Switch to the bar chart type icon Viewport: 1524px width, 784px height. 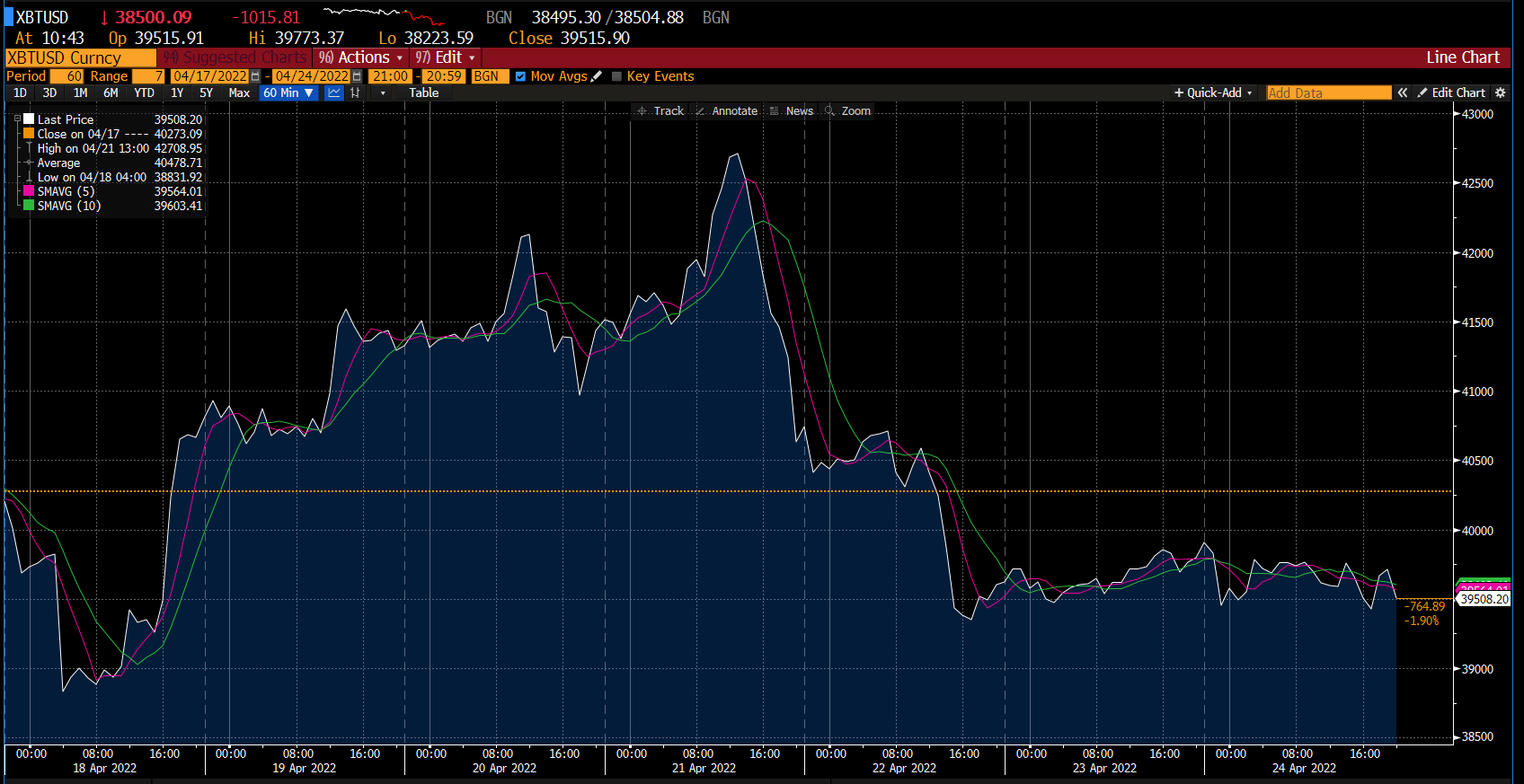coord(356,92)
